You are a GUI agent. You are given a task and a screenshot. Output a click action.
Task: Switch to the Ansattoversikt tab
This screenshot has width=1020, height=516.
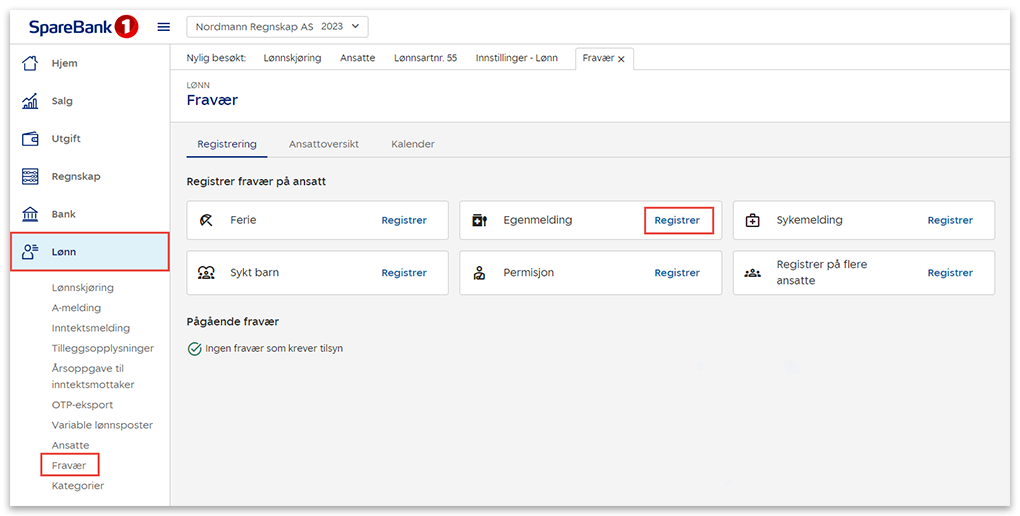323,144
